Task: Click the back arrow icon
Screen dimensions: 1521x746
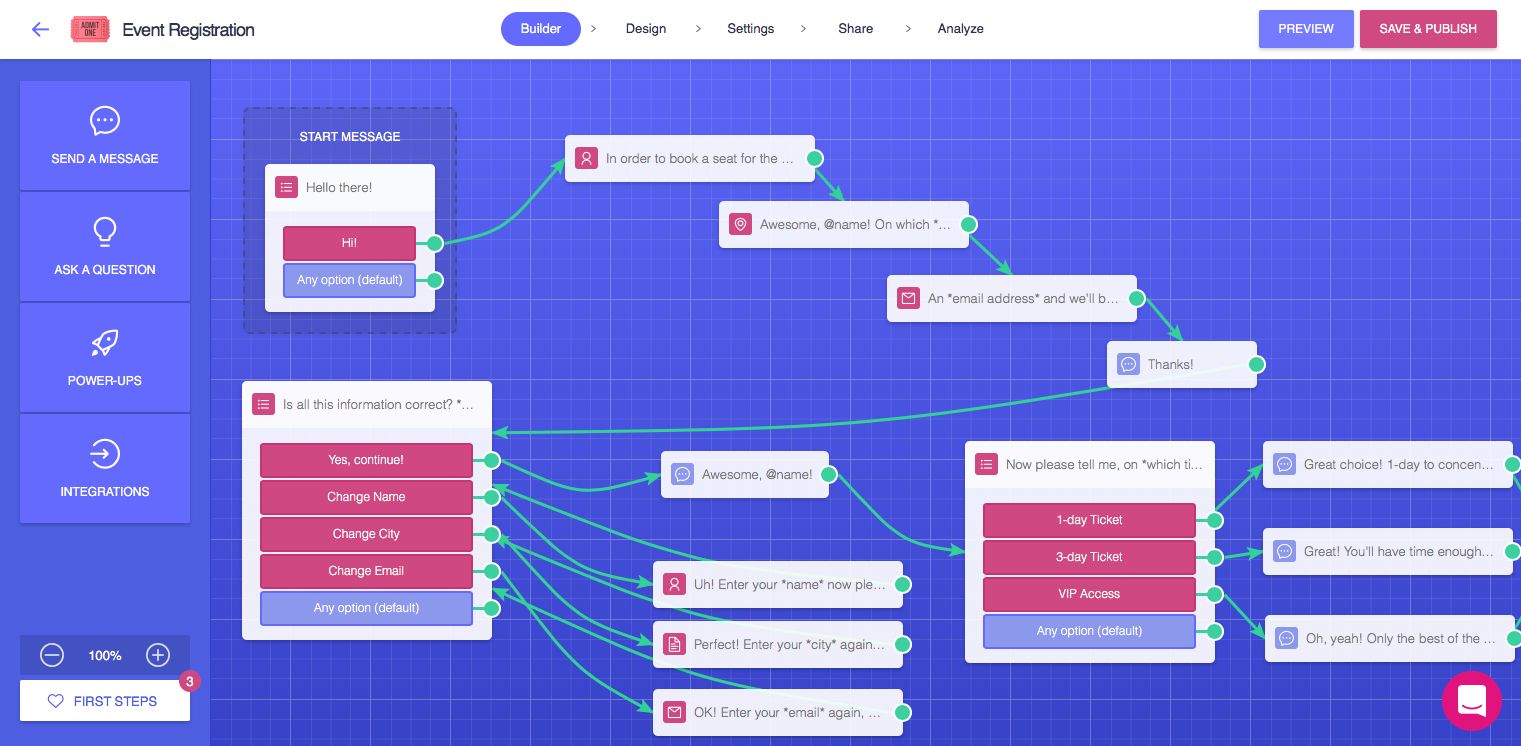Action: [x=40, y=29]
